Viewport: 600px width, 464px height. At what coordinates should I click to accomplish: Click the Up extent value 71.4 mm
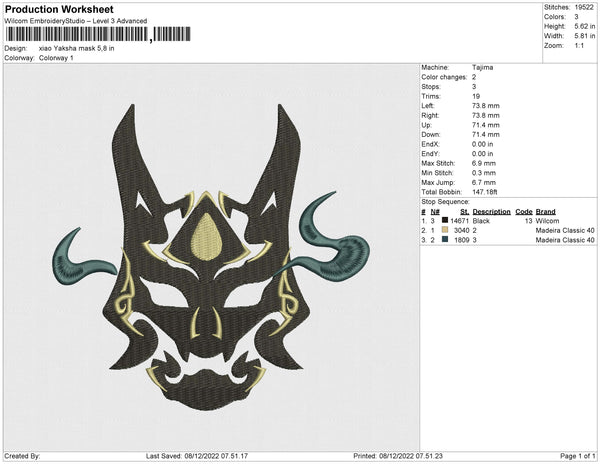pyautogui.click(x=486, y=125)
